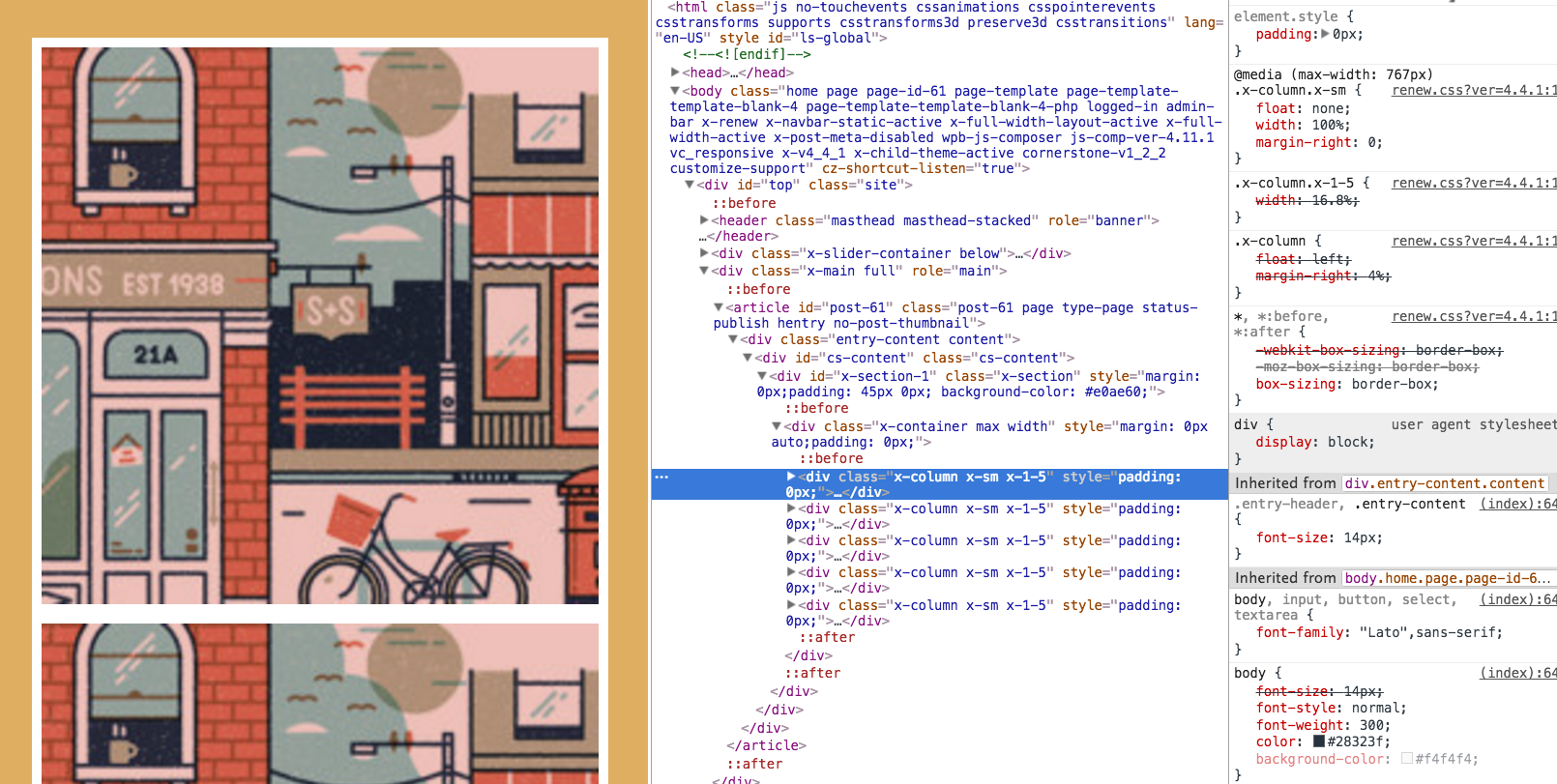The image size is (1557, 784).
Task: Select the 'margin-right: 0;' declaration
Action: point(1319,142)
